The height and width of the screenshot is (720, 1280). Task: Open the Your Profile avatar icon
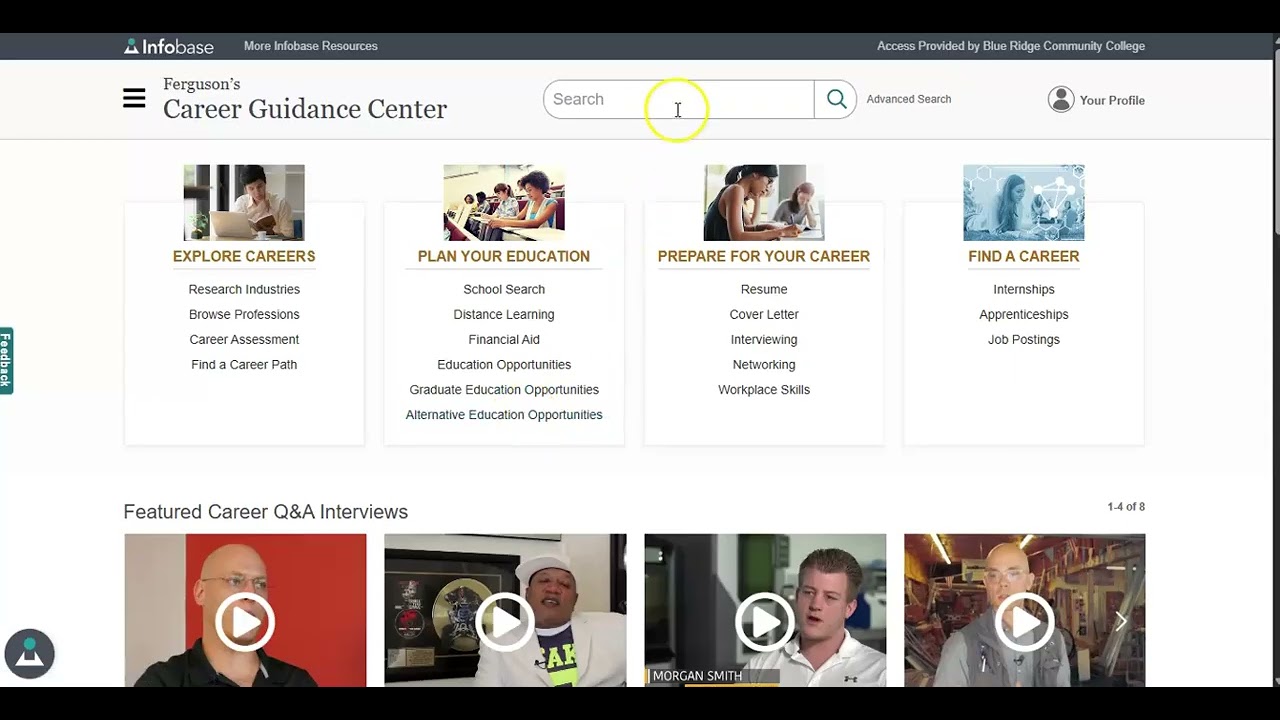coord(1061,99)
